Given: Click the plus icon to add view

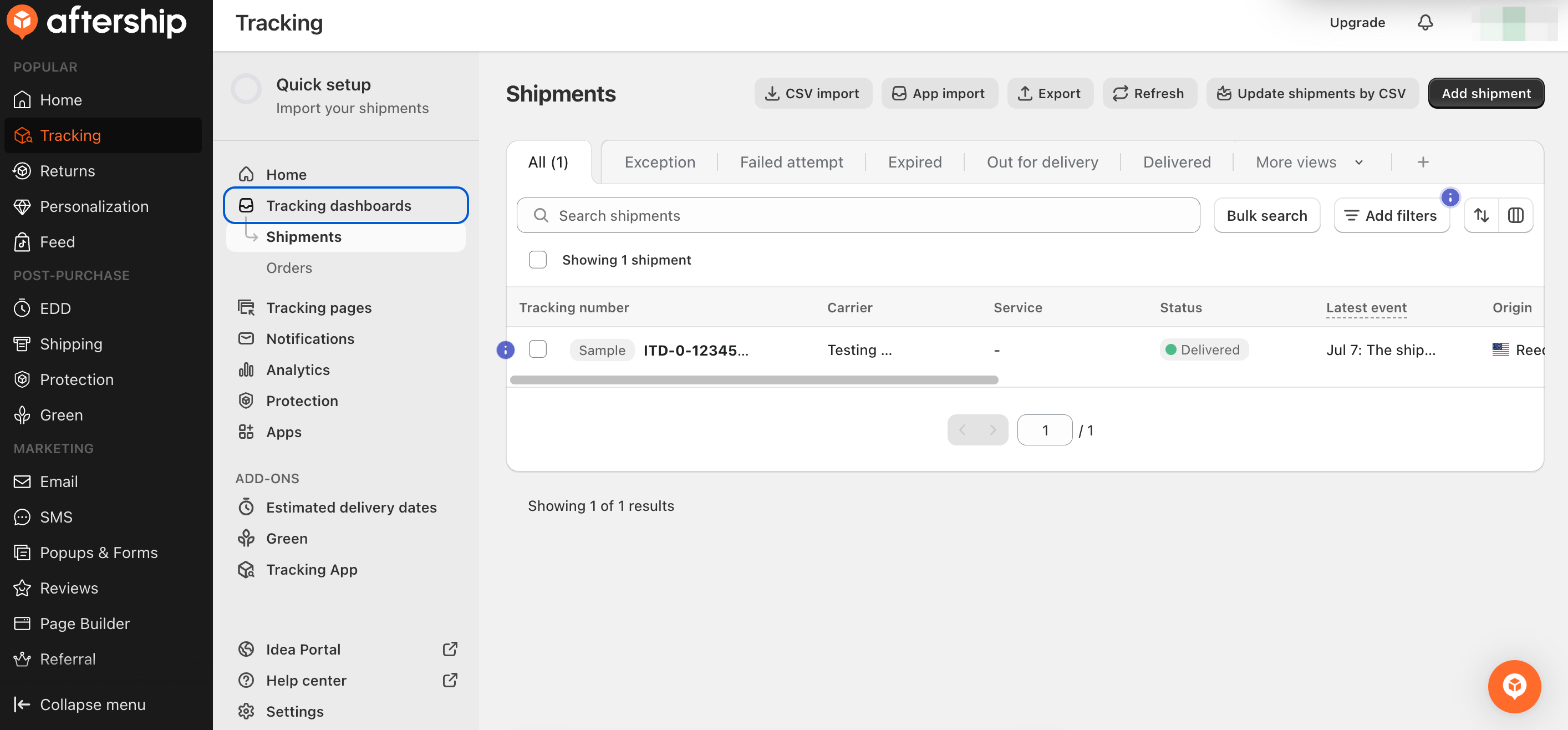Looking at the screenshot, I should [1423, 162].
